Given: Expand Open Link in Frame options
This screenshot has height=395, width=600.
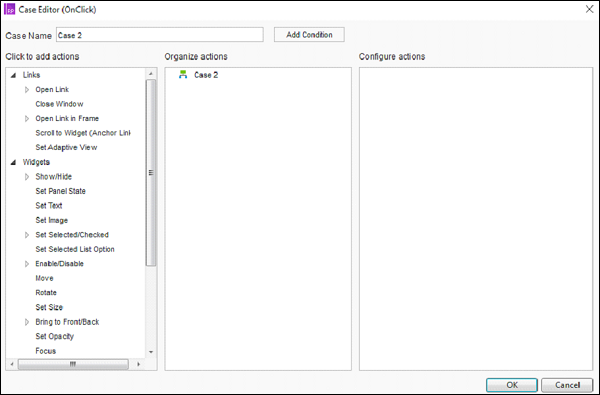Looking at the screenshot, I should click(27, 119).
